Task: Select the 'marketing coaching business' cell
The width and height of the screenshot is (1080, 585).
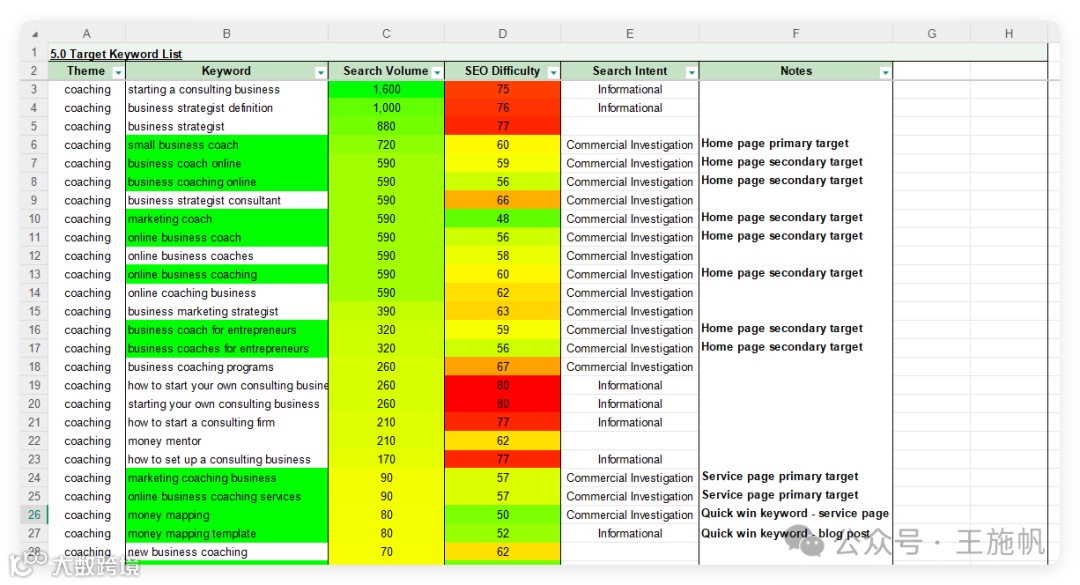Action: [227, 478]
